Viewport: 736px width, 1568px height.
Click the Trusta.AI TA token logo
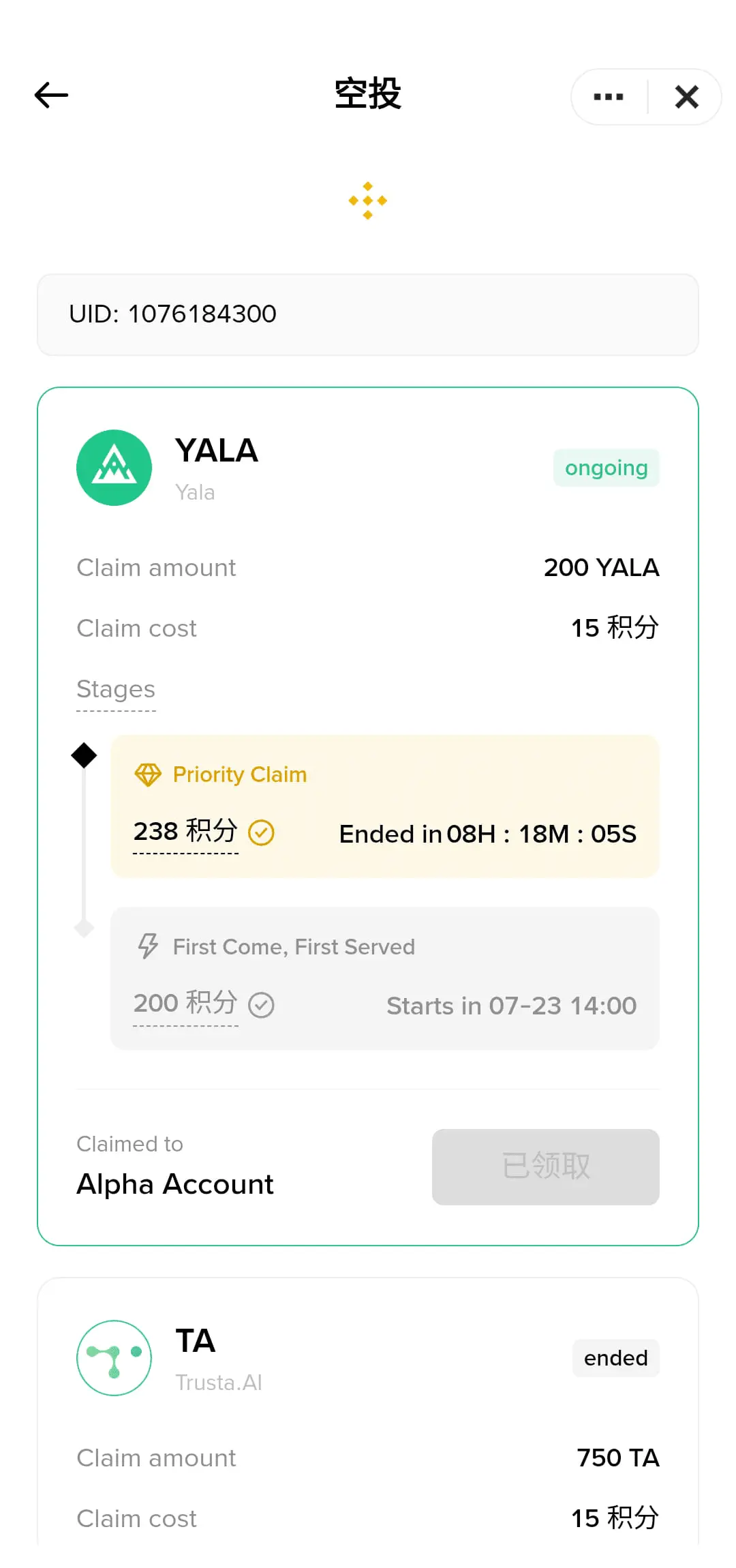click(x=114, y=1358)
